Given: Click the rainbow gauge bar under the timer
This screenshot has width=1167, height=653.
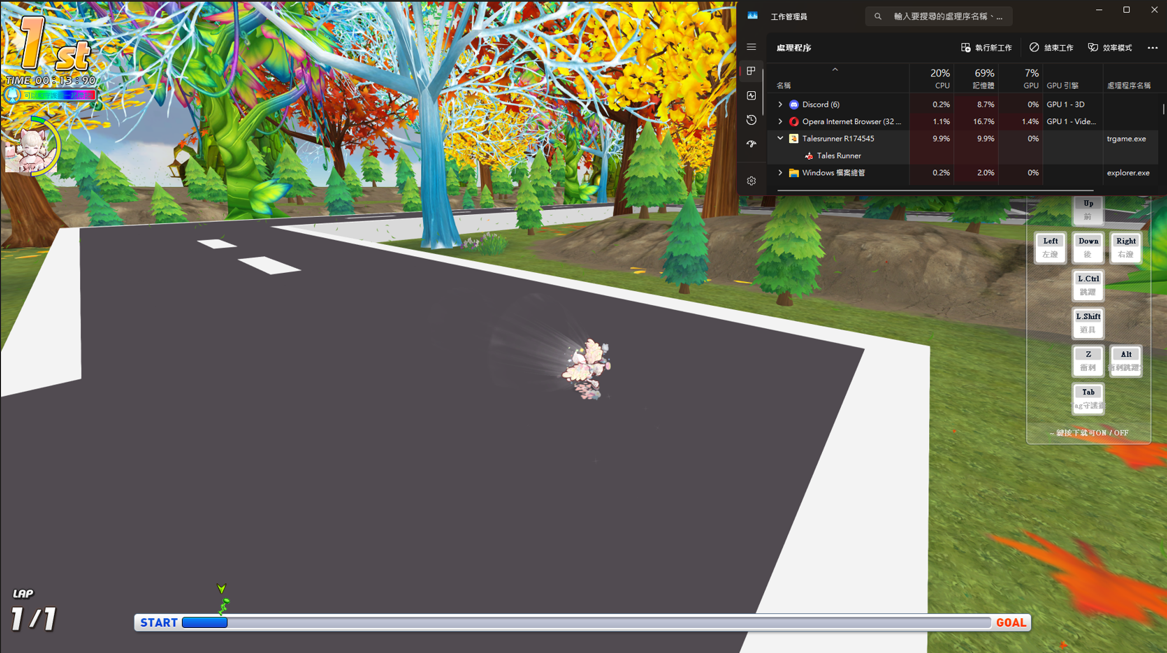Looking at the screenshot, I should (x=58, y=95).
